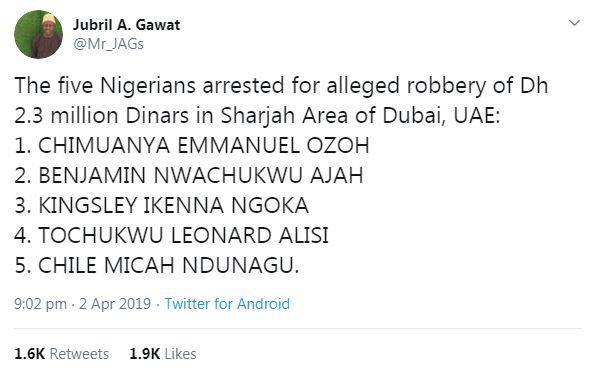Click the line mentioning Sharjah Area of Dubai
The width and height of the screenshot is (591, 377).
coord(257,115)
